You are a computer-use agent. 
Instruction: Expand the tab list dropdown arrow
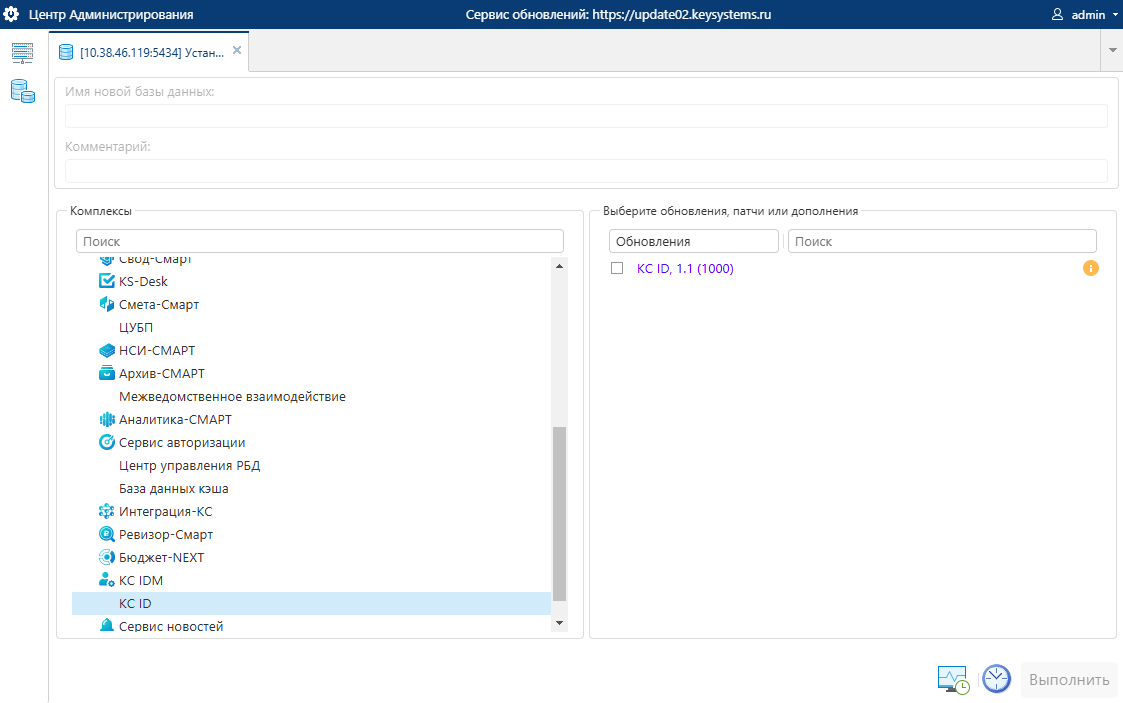(1112, 50)
